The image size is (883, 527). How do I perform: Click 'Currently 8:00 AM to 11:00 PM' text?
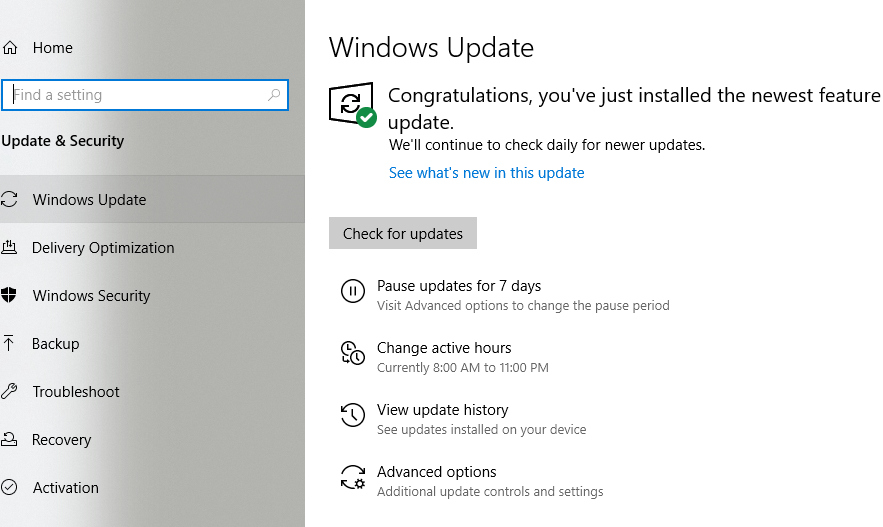[x=463, y=368]
